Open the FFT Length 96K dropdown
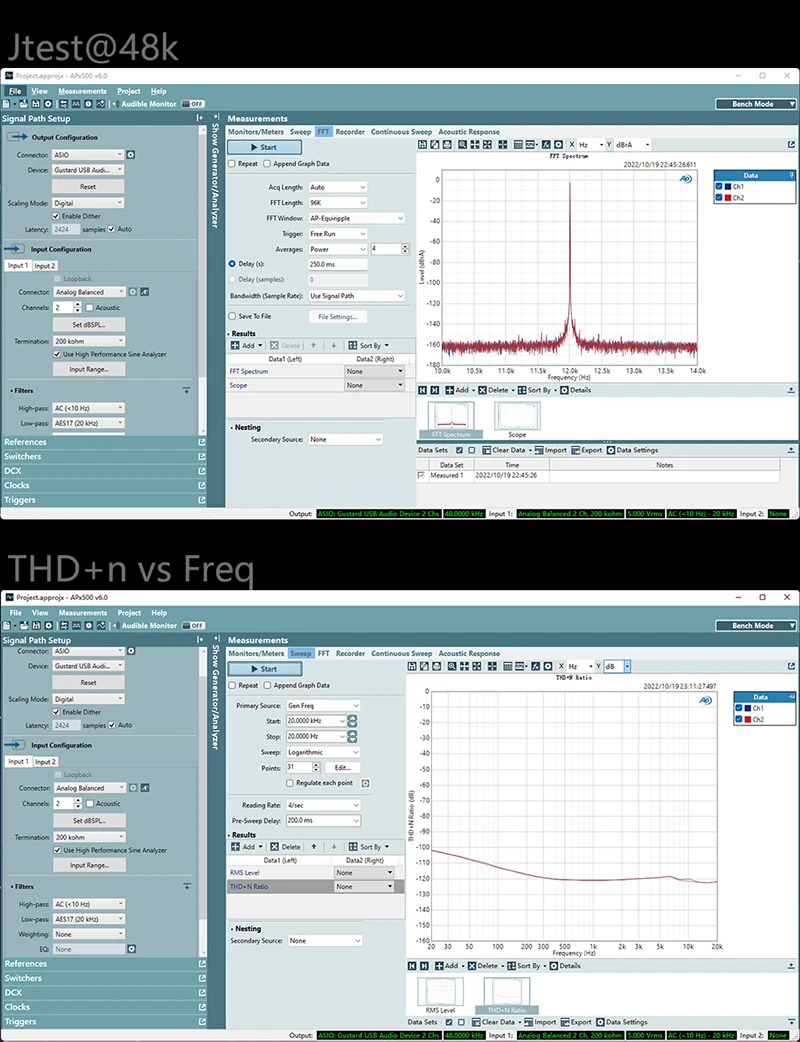The height and width of the screenshot is (1042, 800). pyautogui.click(x=338, y=203)
